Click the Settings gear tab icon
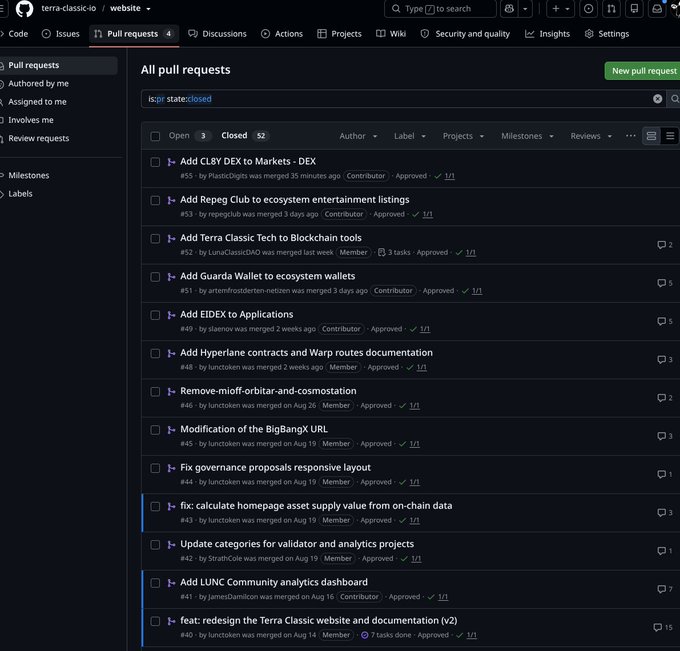680x651 pixels. 588,34
